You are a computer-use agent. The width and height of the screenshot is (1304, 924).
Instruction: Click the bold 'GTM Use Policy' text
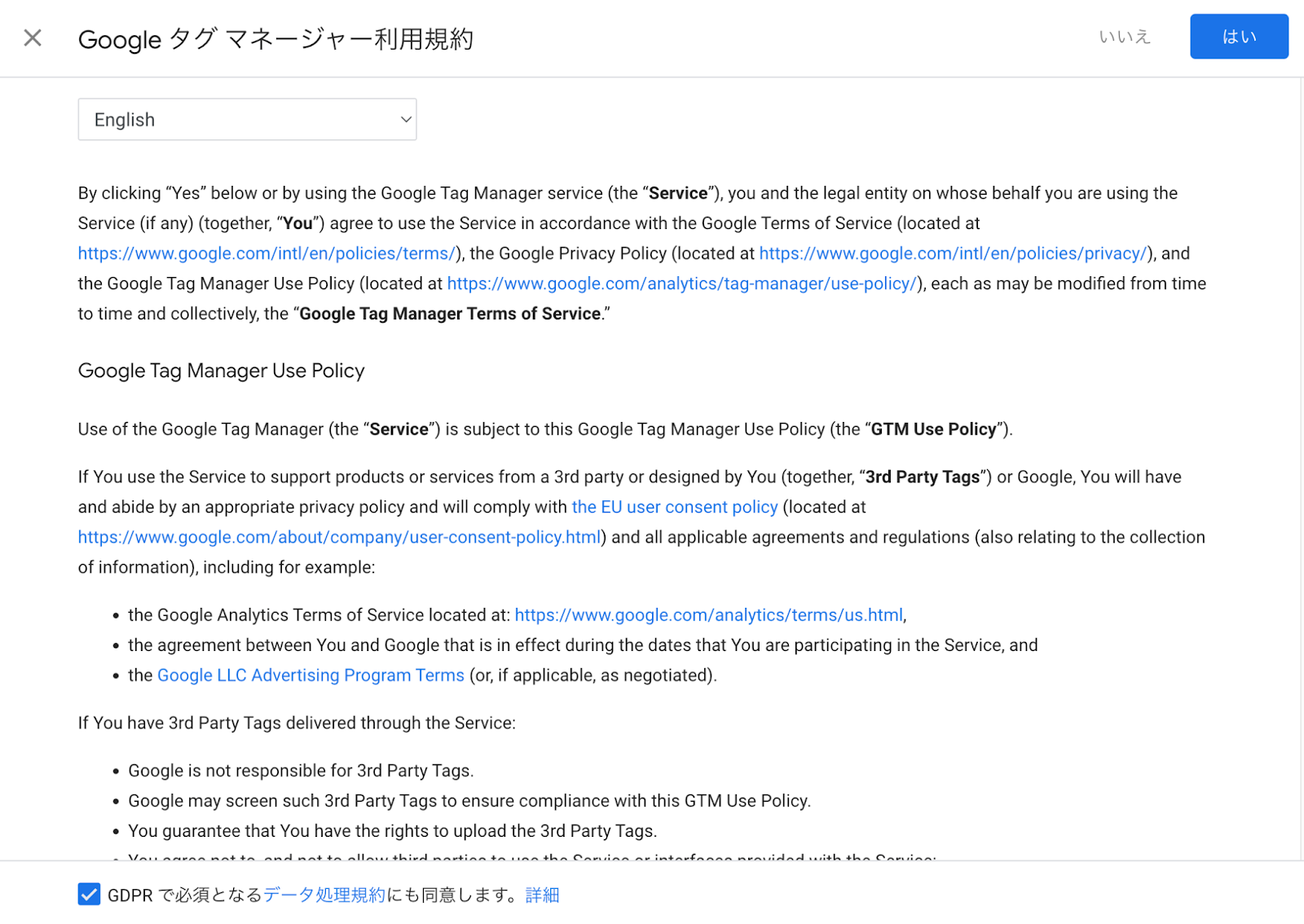point(934,429)
